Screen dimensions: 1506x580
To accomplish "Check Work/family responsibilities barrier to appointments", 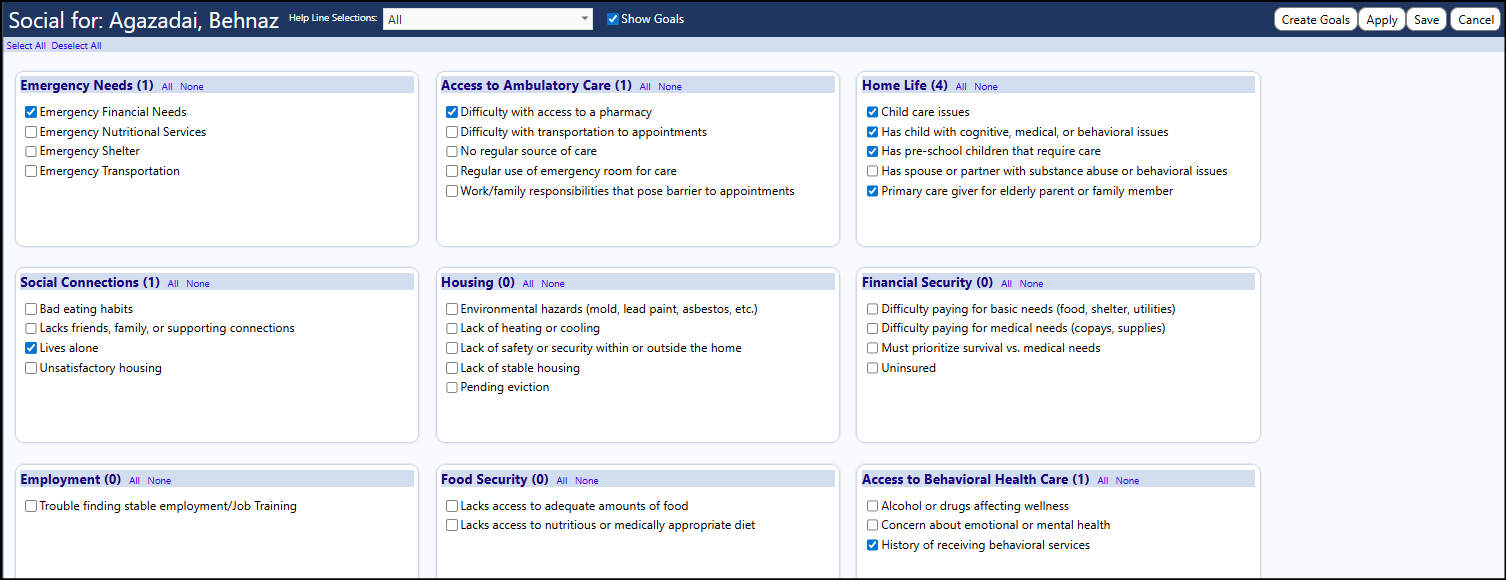I will click(452, 191).
